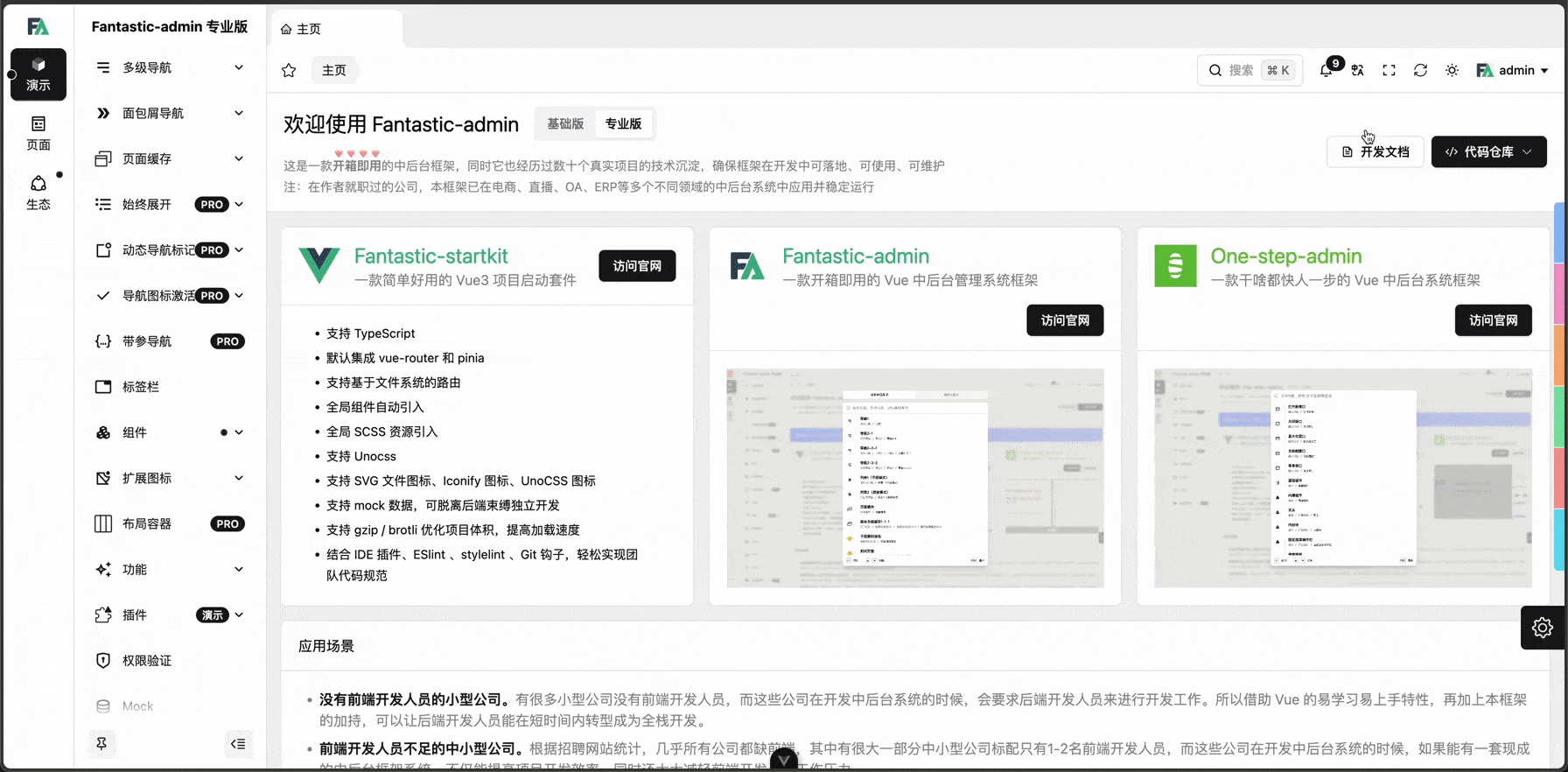Open the floating settings gear
Screen dimensions: 1568x772
coord(1542,628)
